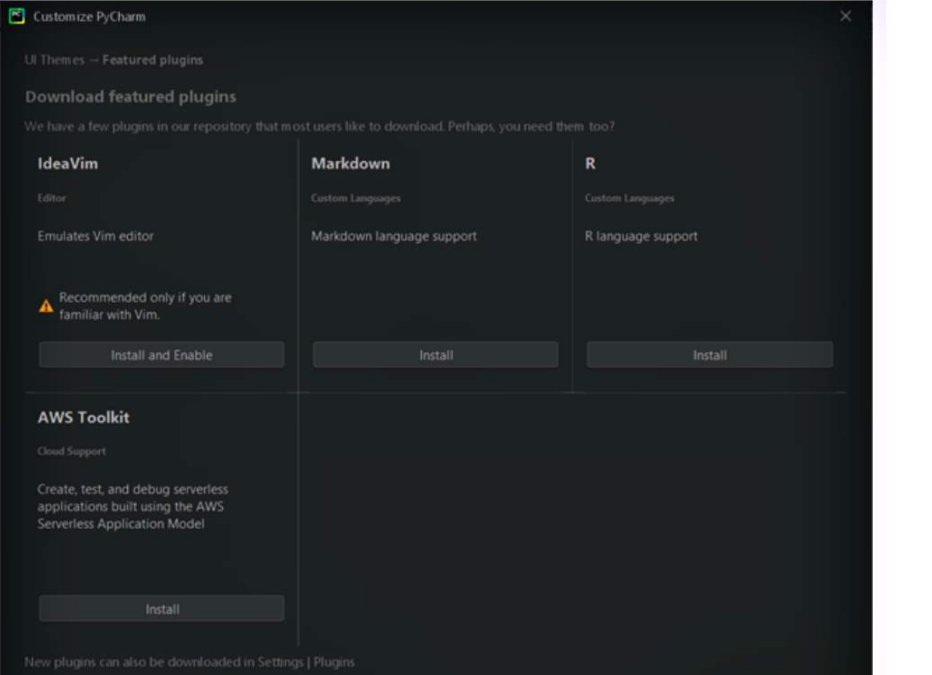Select the R plugin title

590,163
